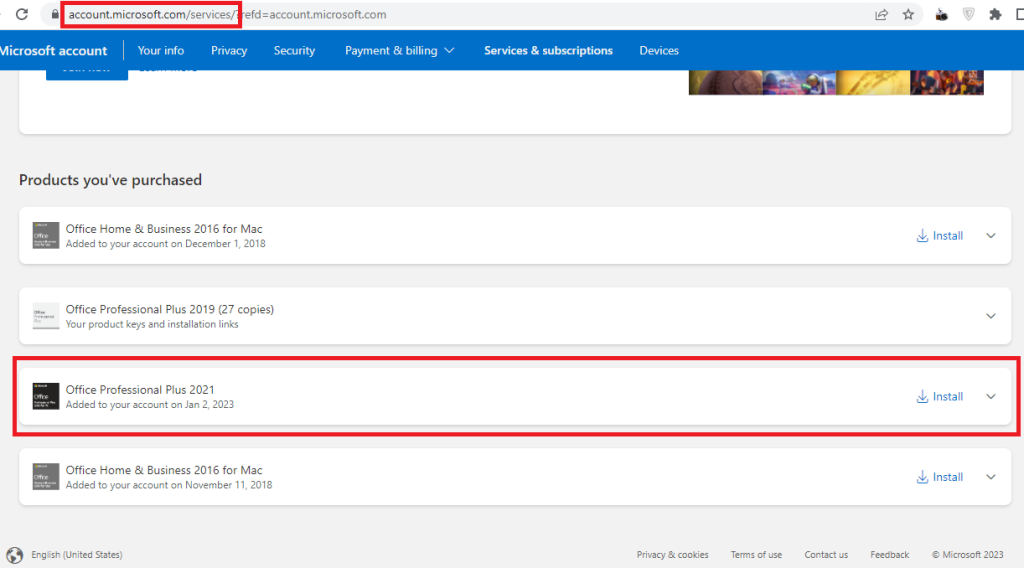Open the Security tab

[x=294, y=51]
